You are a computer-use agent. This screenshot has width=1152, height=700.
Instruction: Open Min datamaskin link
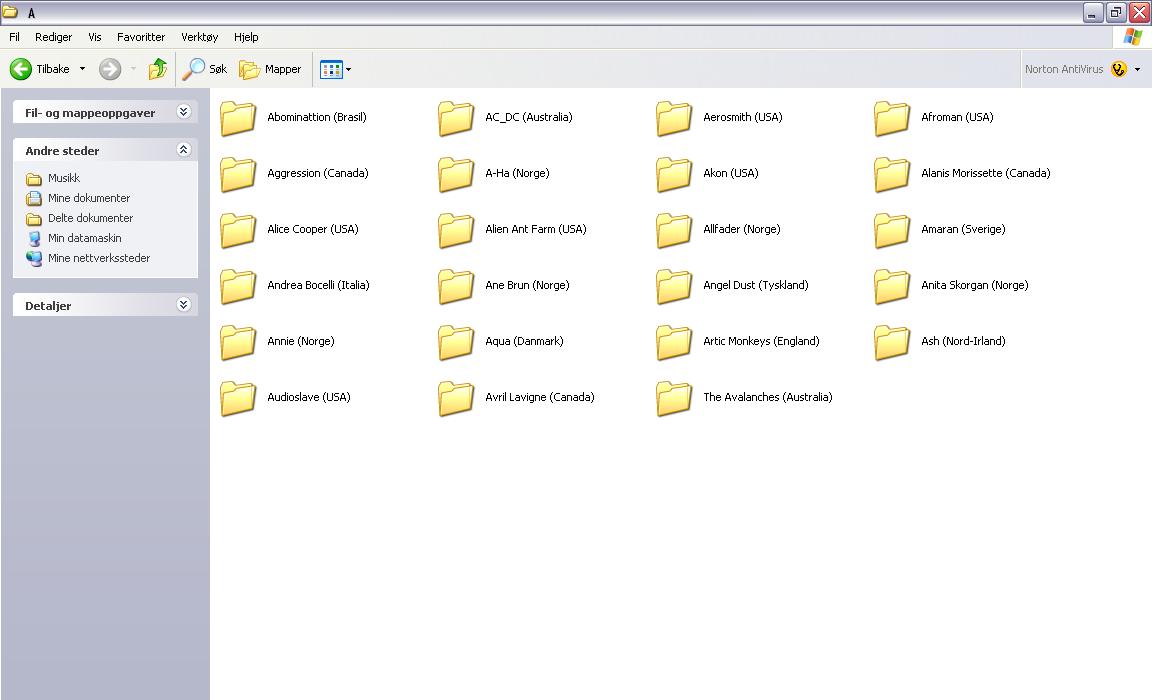(x=84, y=238)
